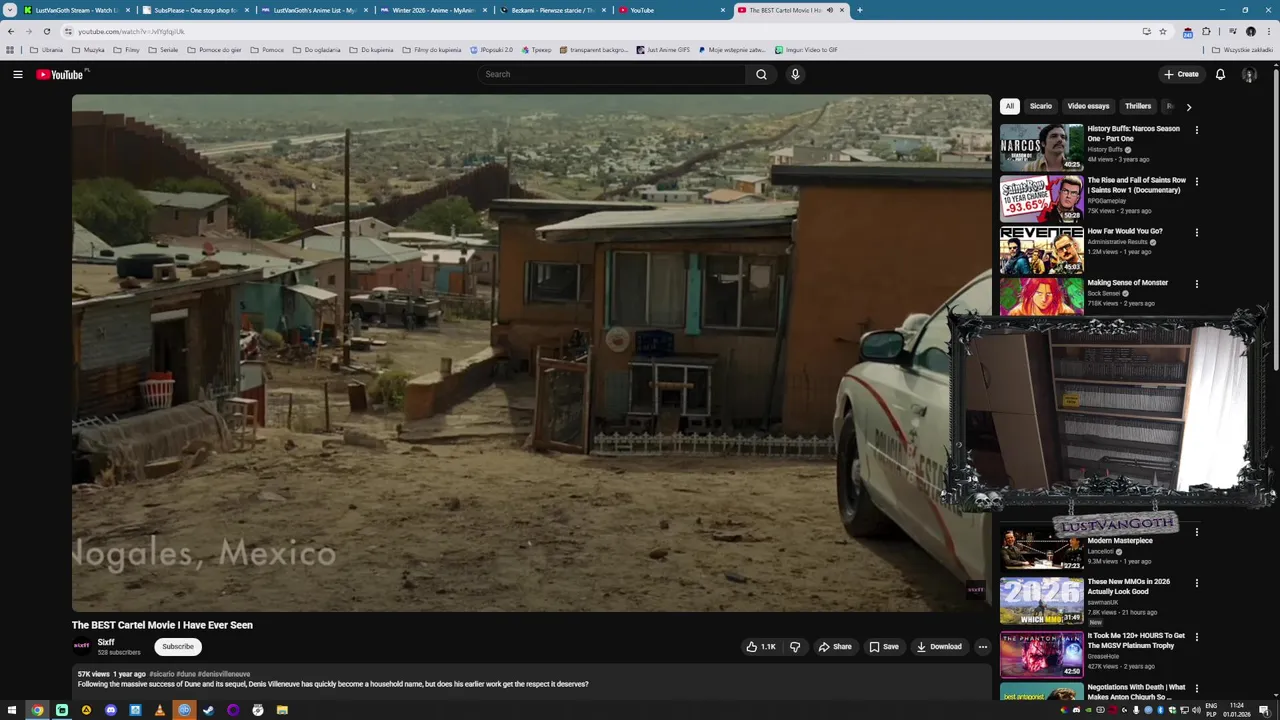Open the MGSV Platinum Trophy thumbnail

[x=1042, y=654]
